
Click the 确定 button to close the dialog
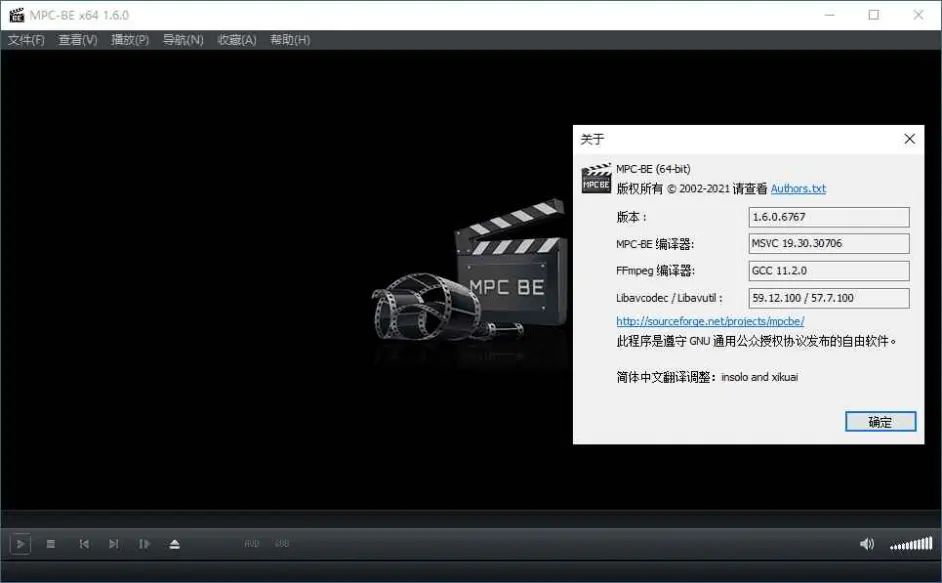(x=881, y=421)
